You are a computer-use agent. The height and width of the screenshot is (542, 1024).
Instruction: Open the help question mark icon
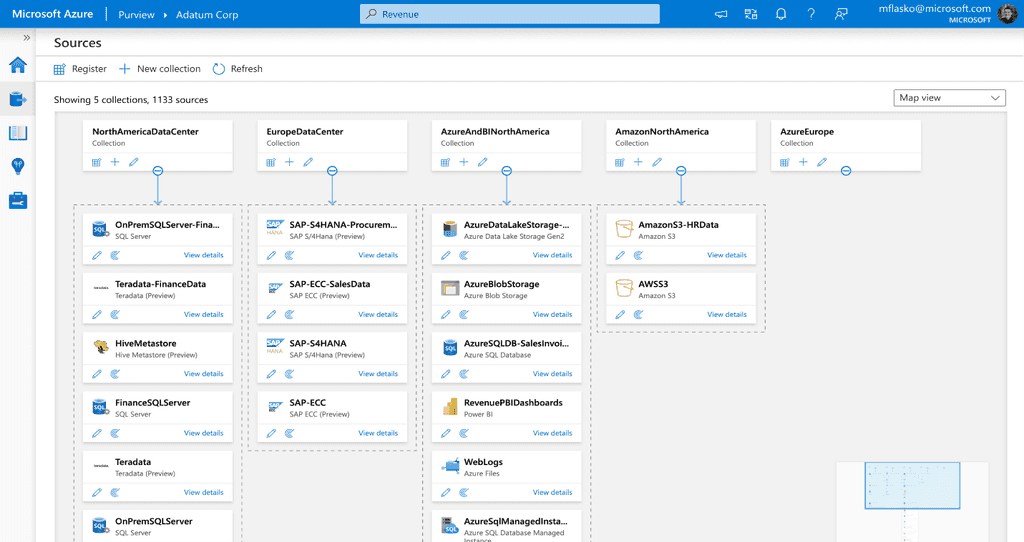click(x=810, y=14)
